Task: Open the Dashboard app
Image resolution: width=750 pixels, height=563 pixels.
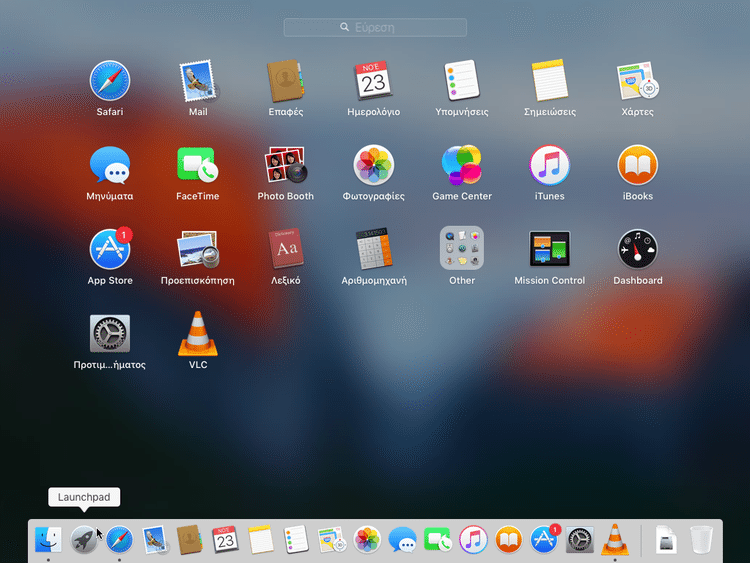Action: (x=638, y=249)
